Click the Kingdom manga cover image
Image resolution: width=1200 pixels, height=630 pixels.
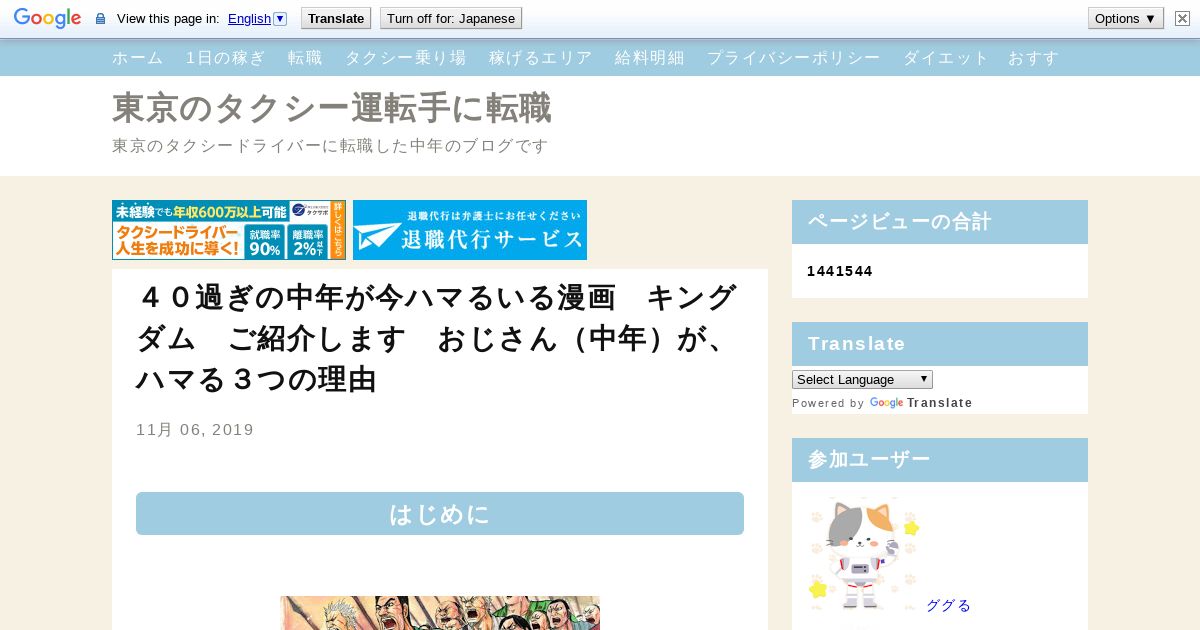440,613
